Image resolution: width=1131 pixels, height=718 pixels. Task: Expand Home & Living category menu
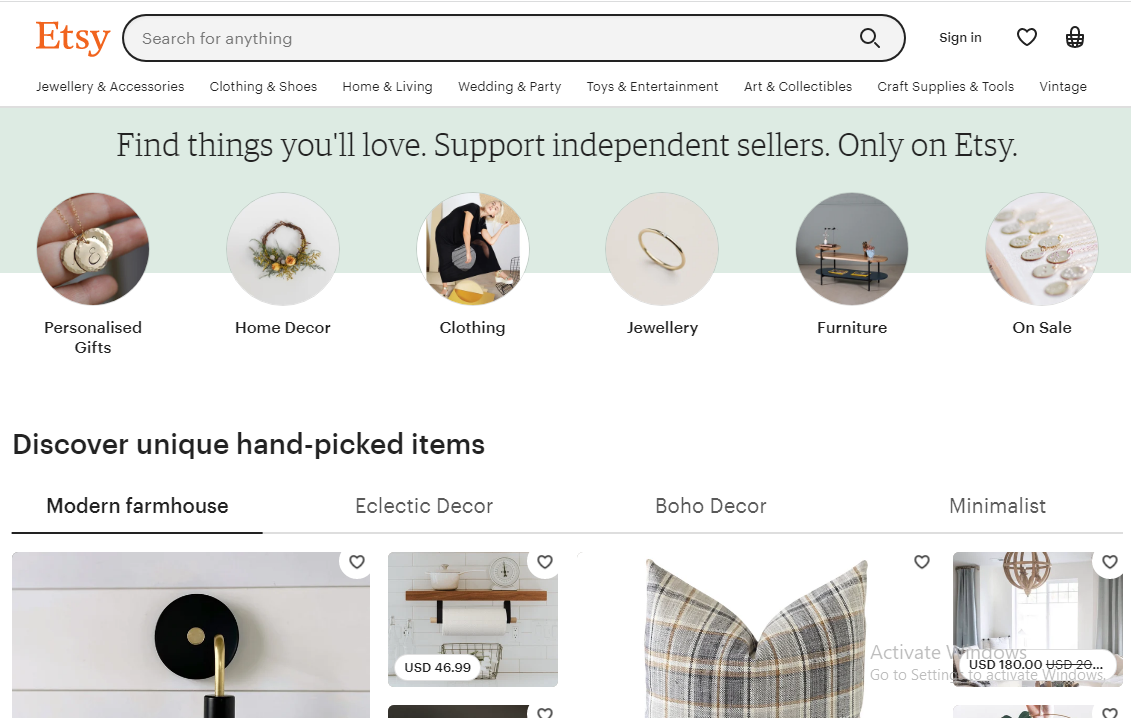(x=387, y=87)
